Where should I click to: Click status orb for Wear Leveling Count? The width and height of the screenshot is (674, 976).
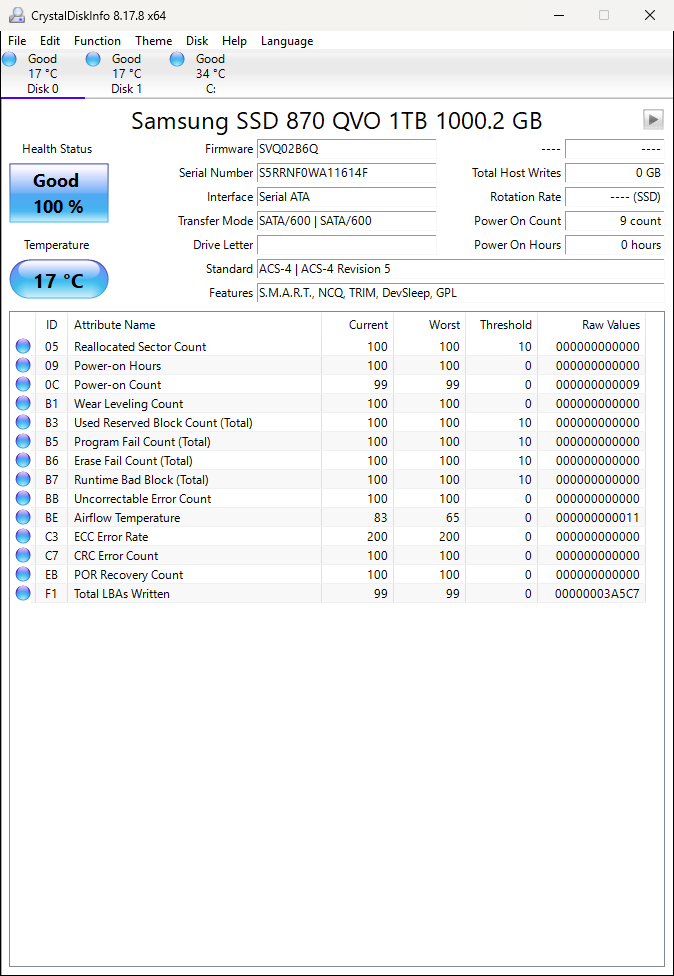tap(23, 404)
